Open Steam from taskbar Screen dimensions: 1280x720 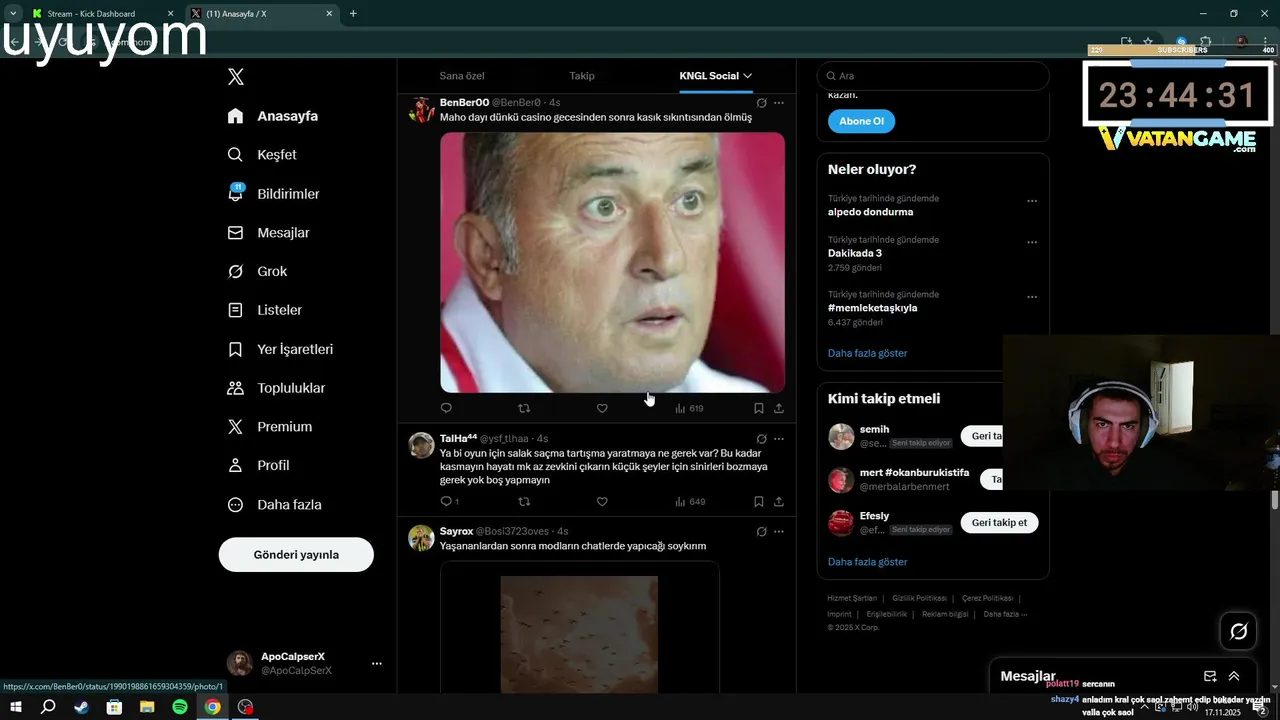point(81,707)
